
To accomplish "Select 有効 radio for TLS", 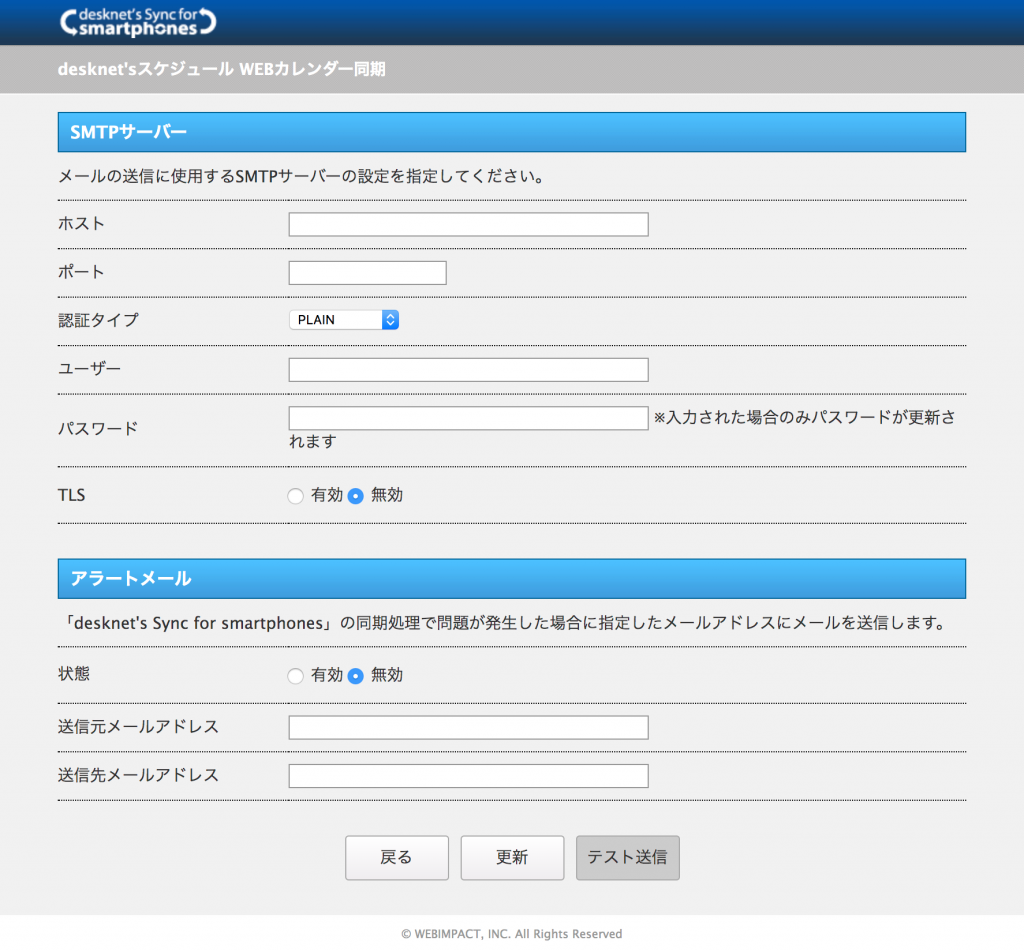I will click(295, 496).
